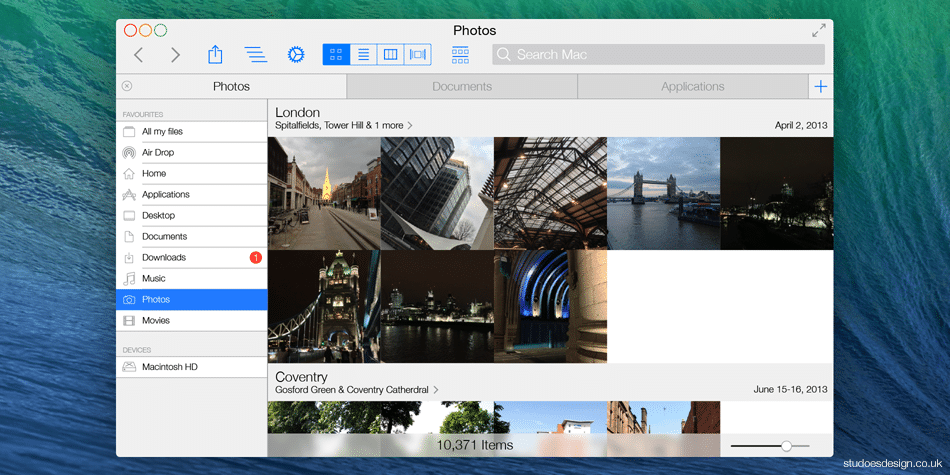Viewport: 950px width, 475px height.
Task: Expand London locations chevron
Action: pos(410,126)
